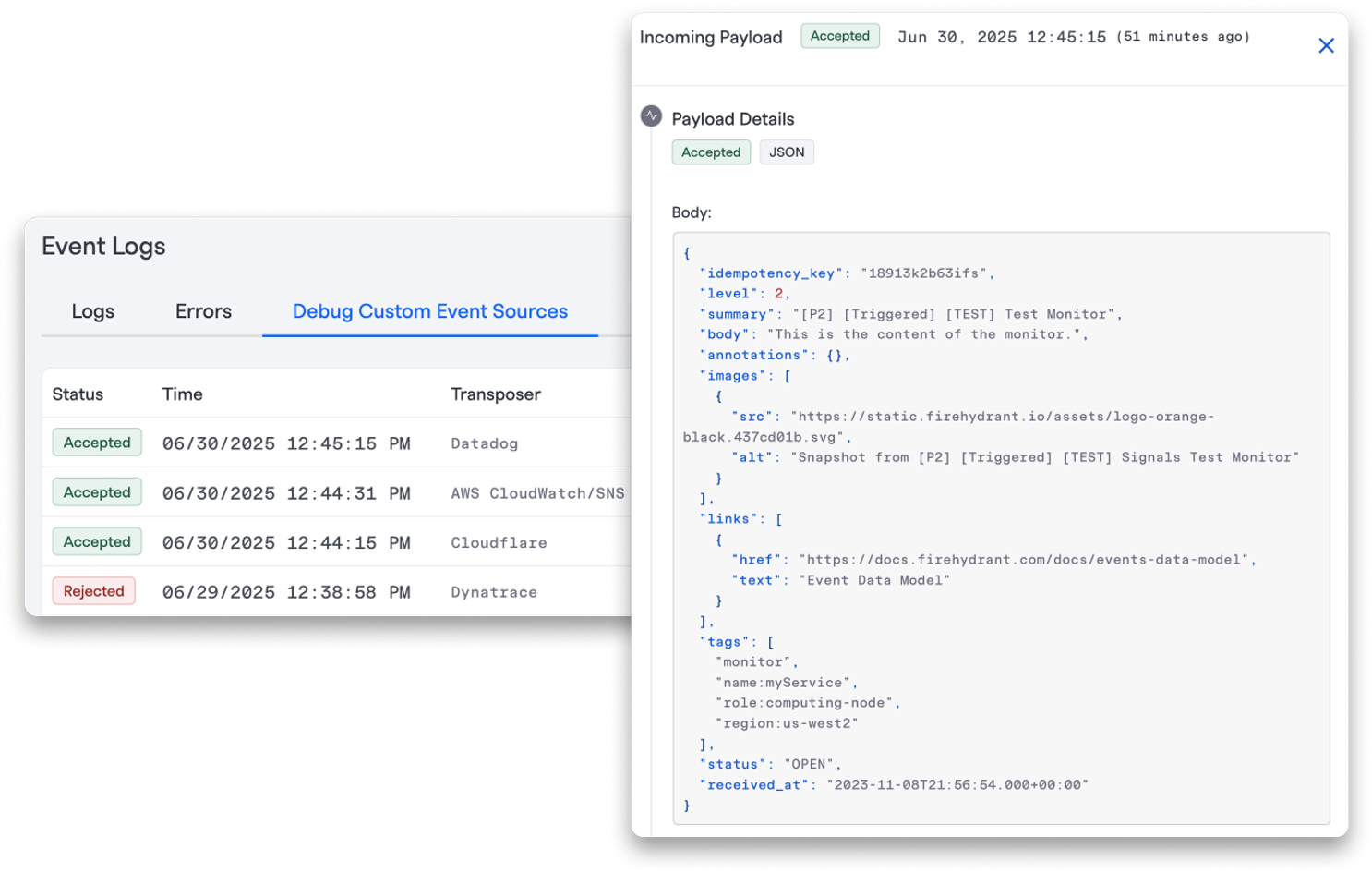Image resolution: width=1372 pixels, height=873 pixels.
Task: Click the "Event Data Model" text line
Action: 841,580
